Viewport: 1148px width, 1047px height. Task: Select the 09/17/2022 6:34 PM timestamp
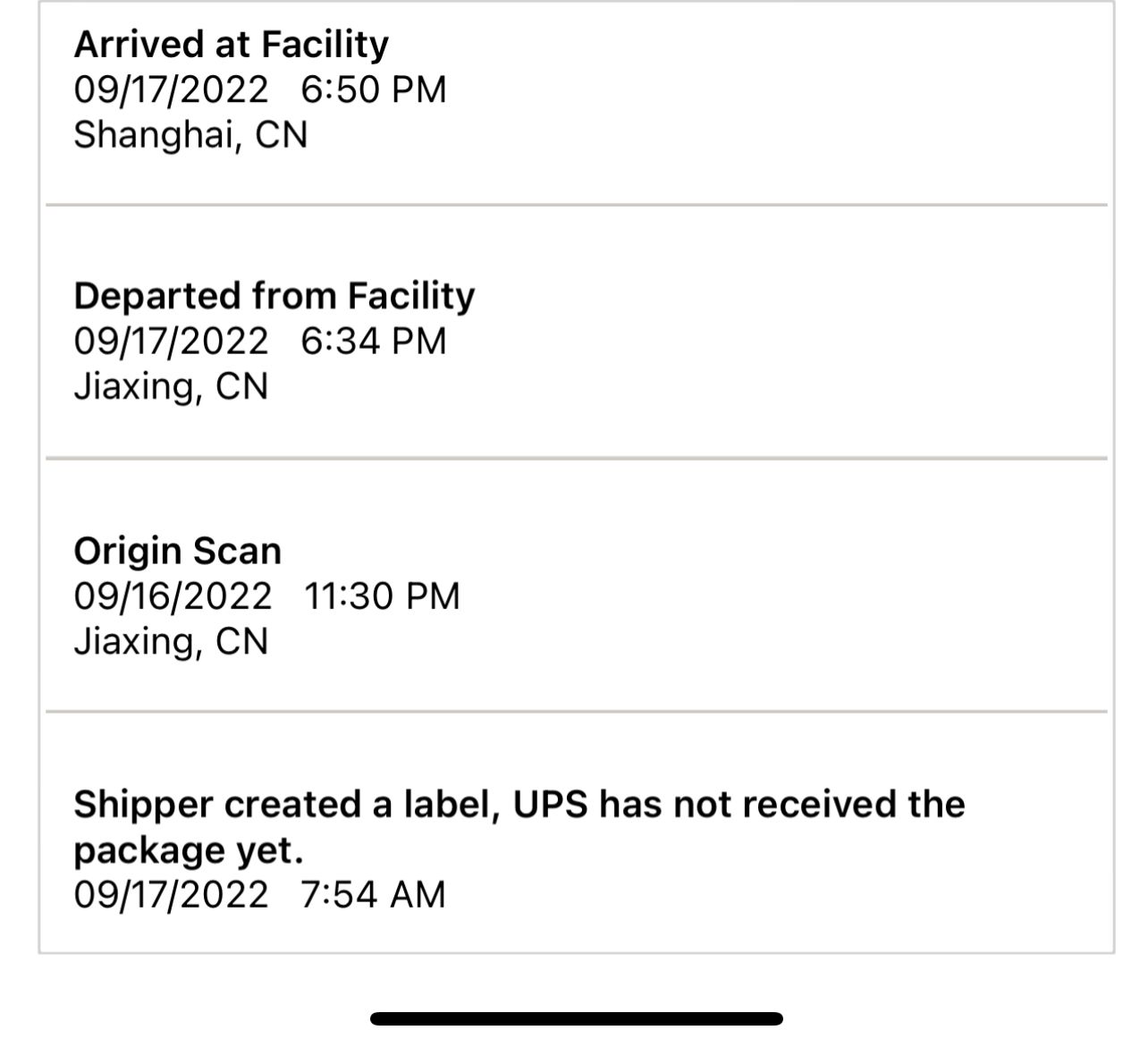pyautogui.click(x=259, y=342)
